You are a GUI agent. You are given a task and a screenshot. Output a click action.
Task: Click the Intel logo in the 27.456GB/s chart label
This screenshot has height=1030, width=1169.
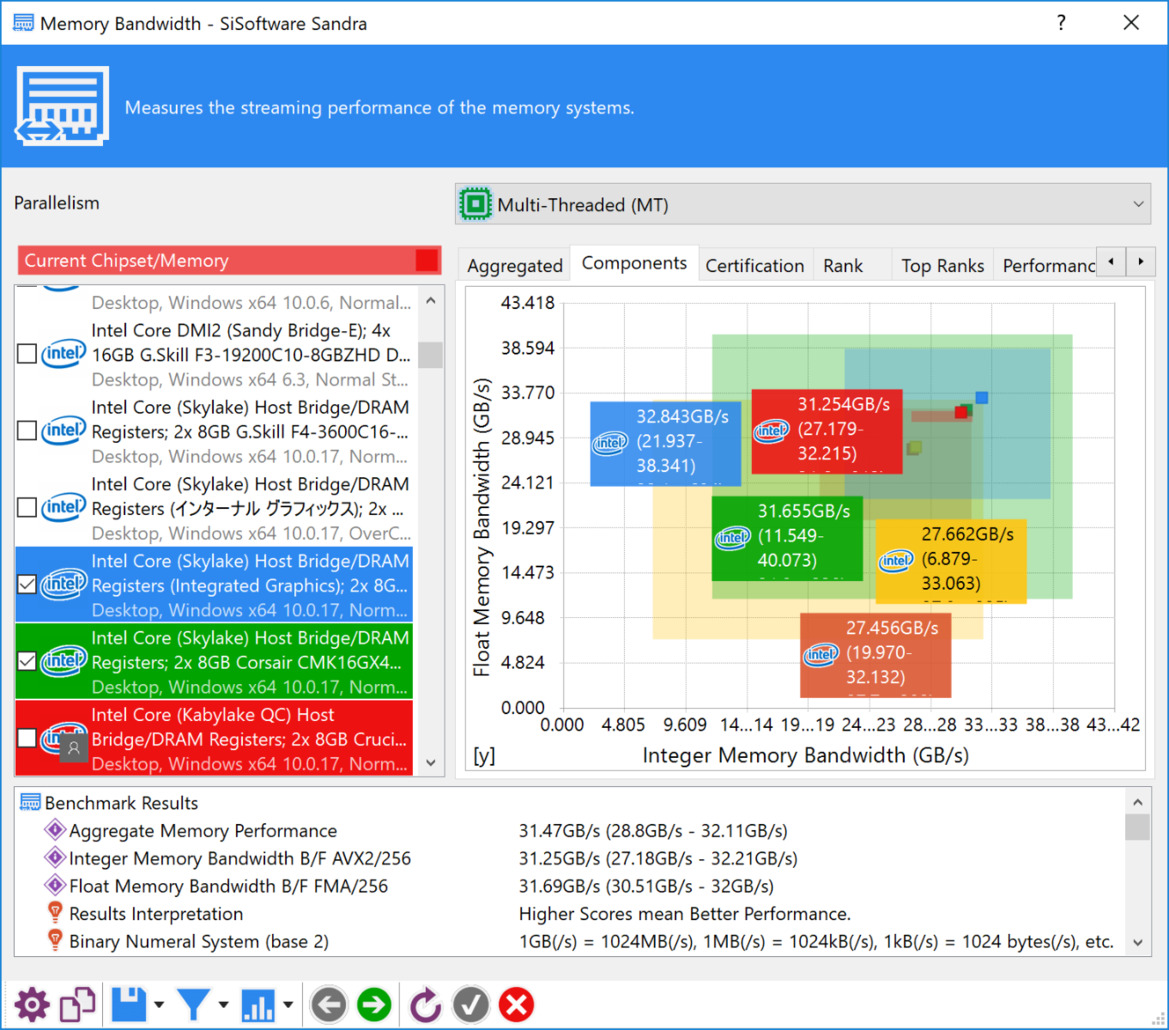coord(820,654)
